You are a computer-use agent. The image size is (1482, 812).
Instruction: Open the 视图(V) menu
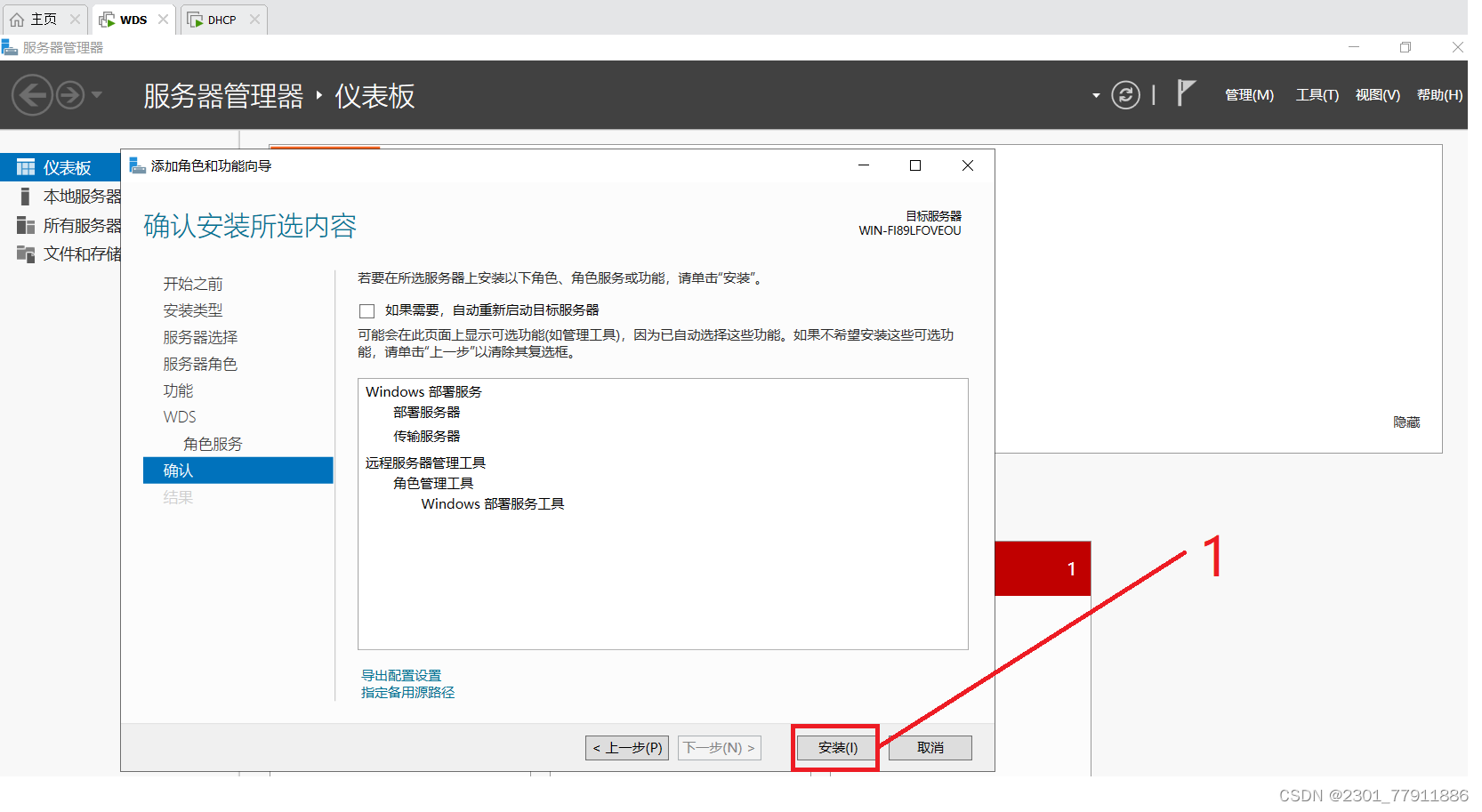(1377, 95)
